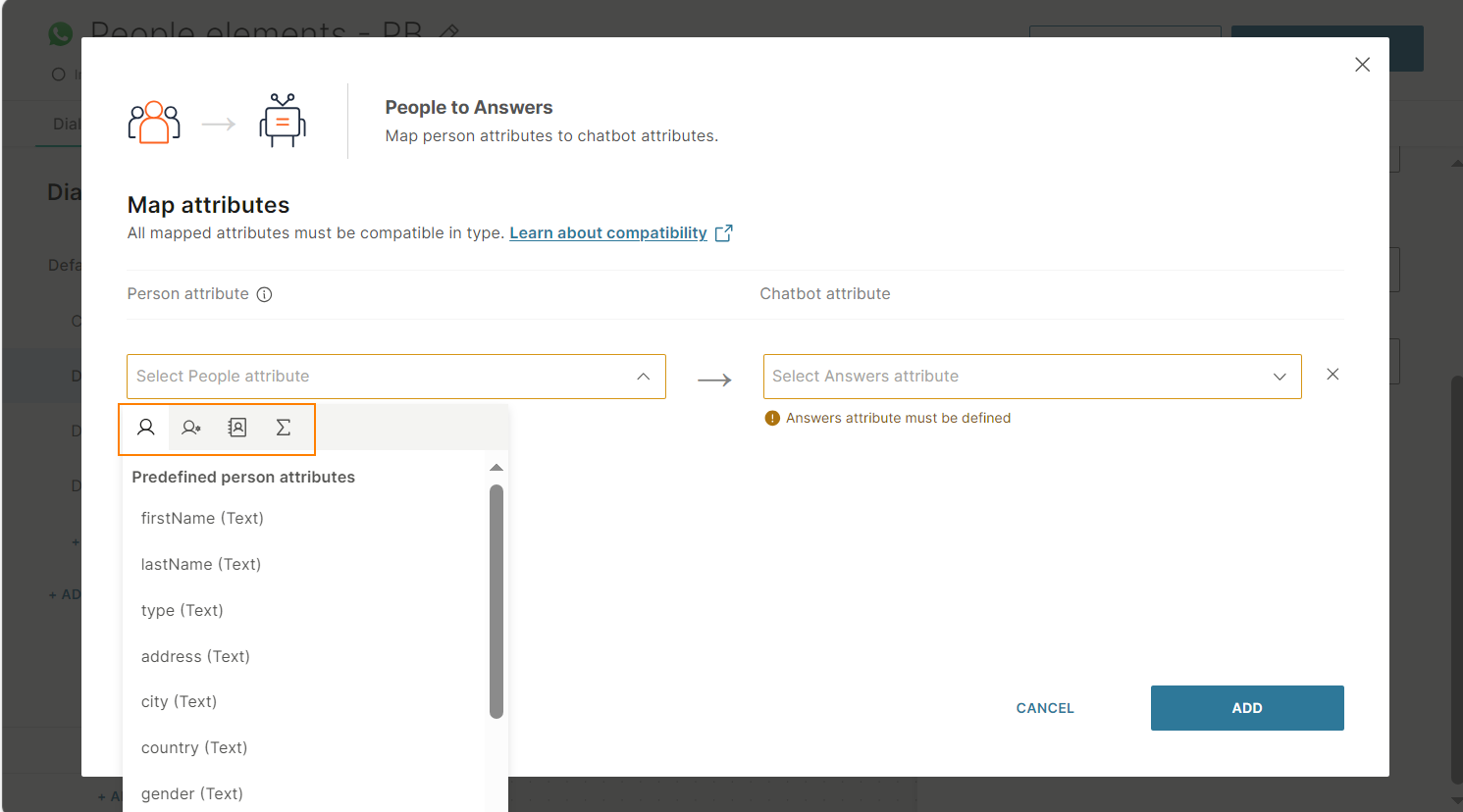The image size is (1463, 812).
Task: Collapse the Select People attribute dropdown
Action: pyautogui.click(x=643, y=377)
